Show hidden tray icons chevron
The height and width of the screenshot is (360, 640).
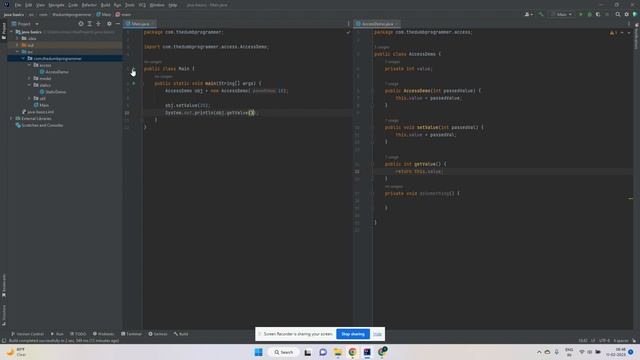click(x=539, y=352)
